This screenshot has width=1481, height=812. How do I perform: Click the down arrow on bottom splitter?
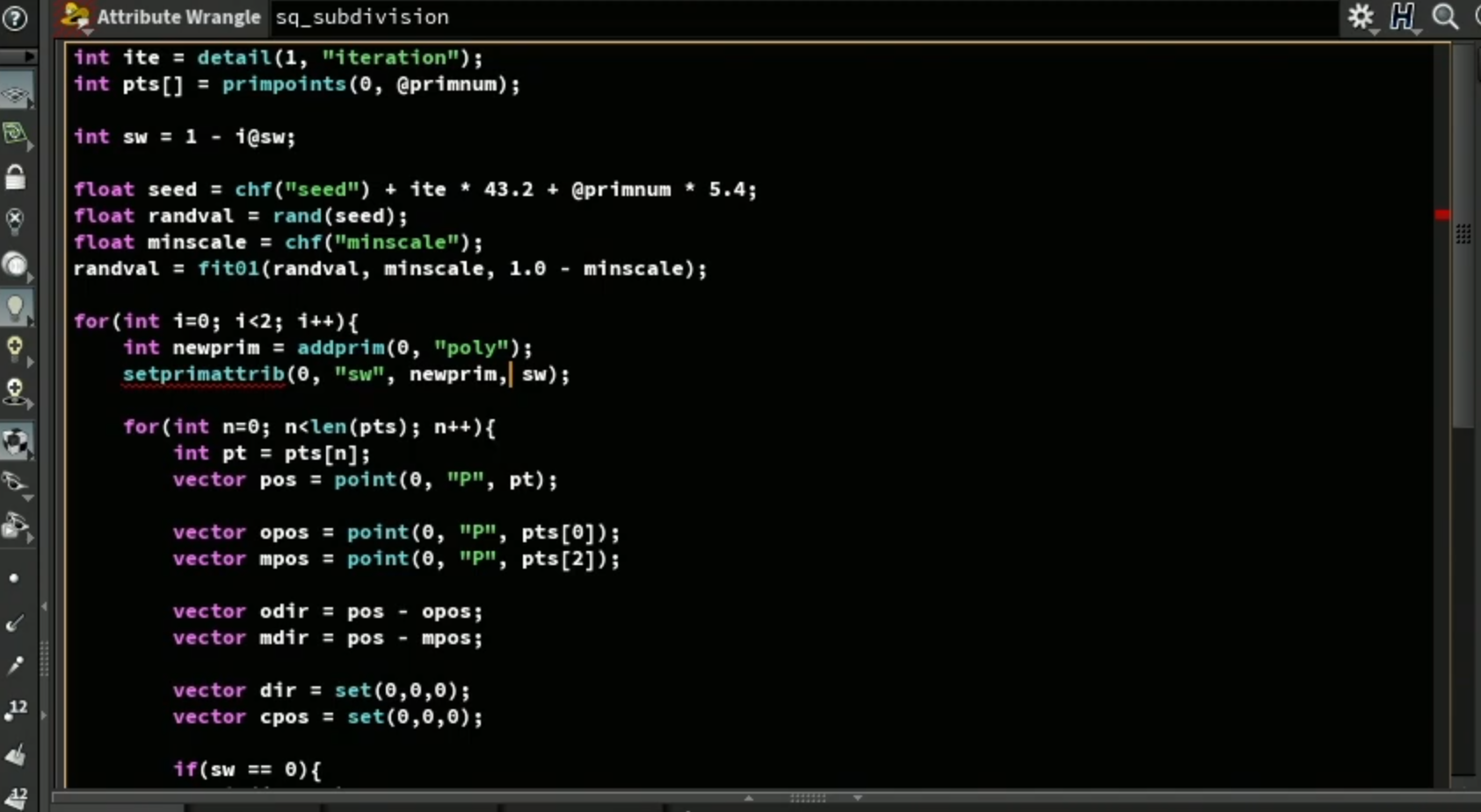point(857,798)
